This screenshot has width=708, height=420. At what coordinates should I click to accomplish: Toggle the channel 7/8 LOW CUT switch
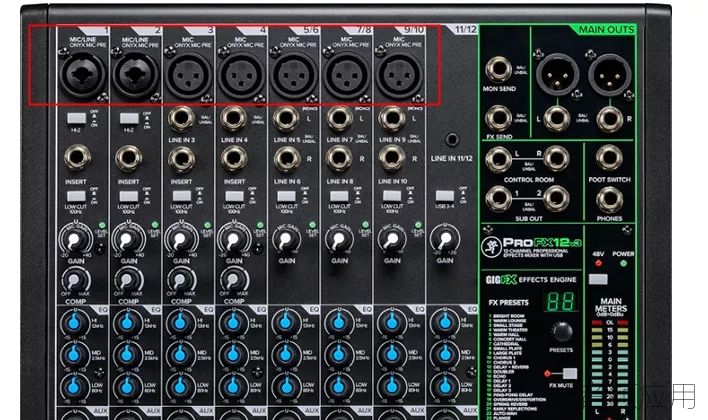[x=339, y=196]
